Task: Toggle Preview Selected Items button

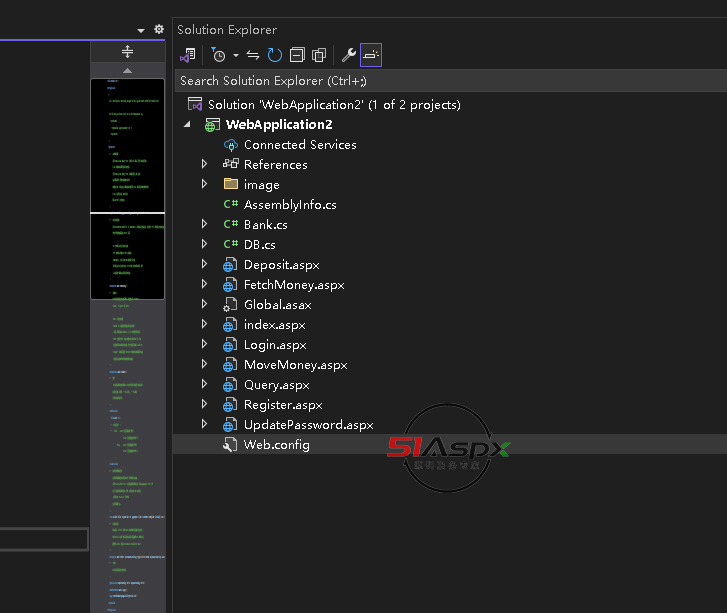Action: (371, 55)
